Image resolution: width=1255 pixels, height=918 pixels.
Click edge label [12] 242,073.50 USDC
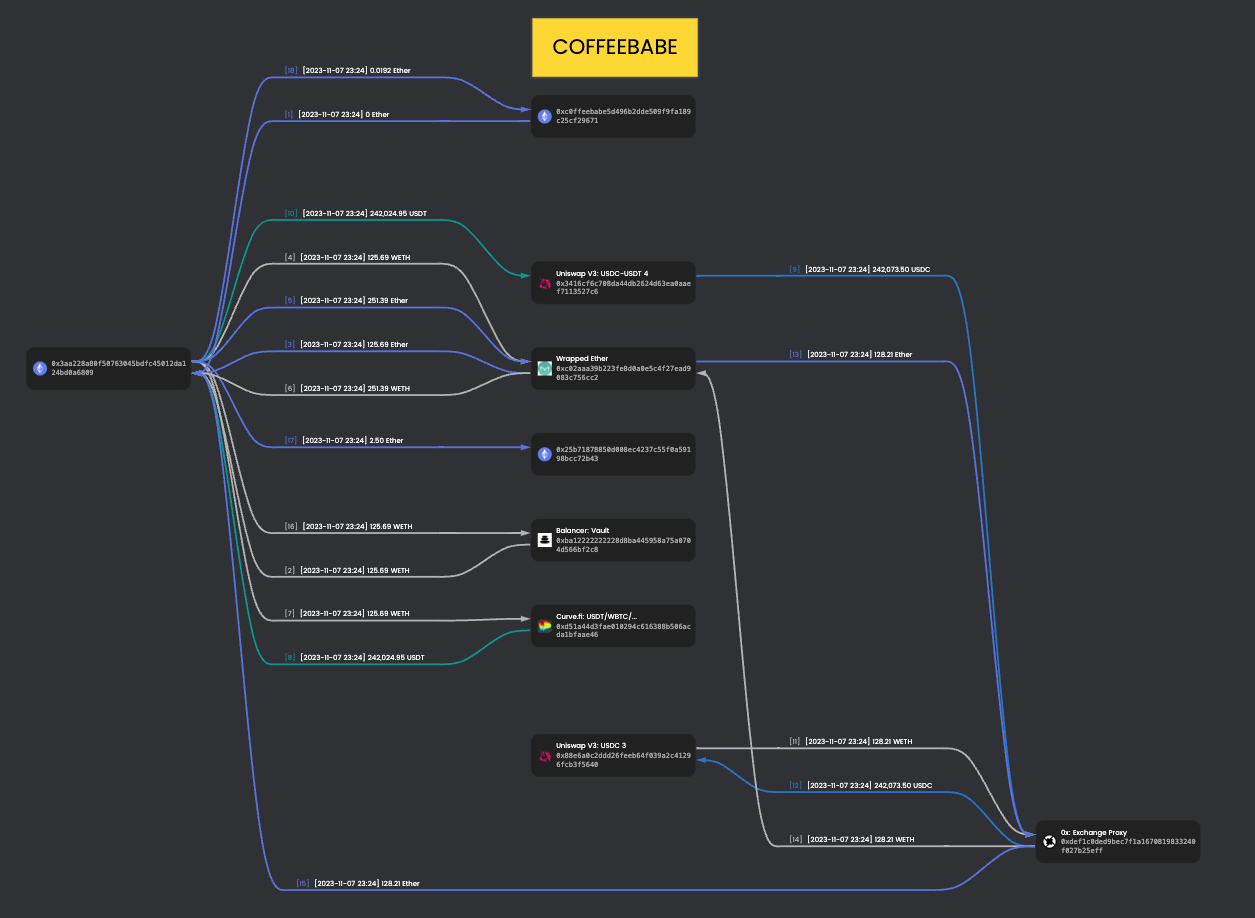860,785
